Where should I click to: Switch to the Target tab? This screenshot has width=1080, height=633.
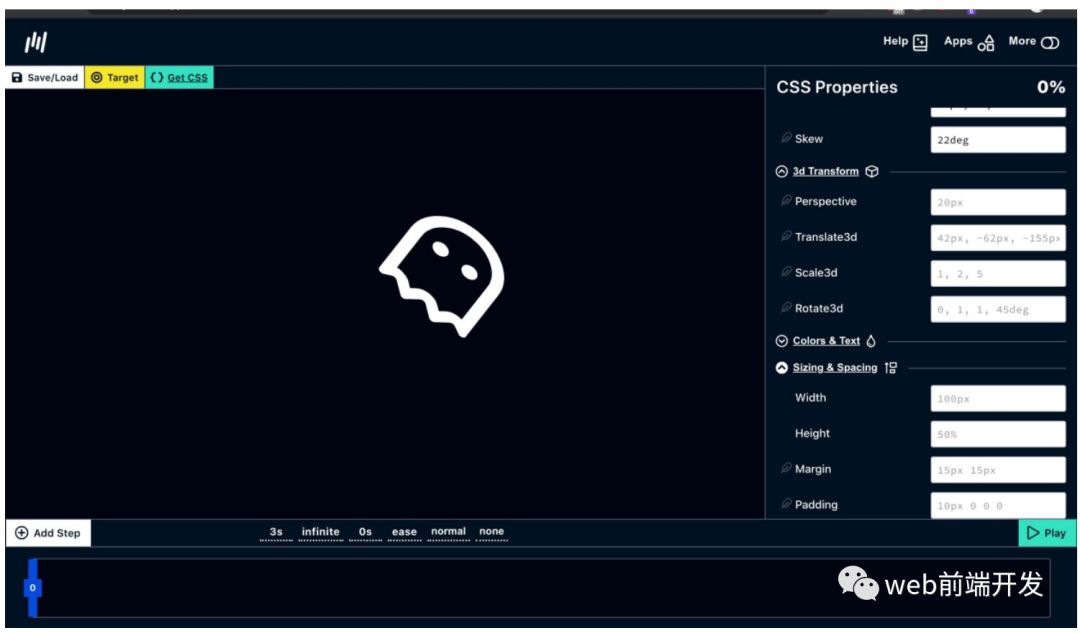click(114, 78)
